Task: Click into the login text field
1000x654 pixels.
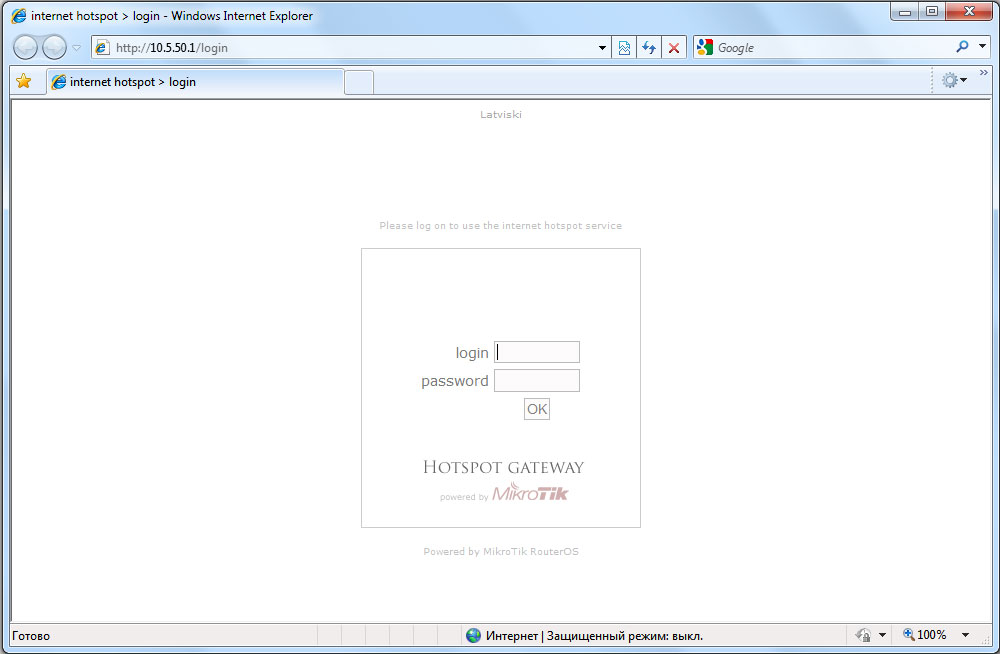Action: [x=537, y=352]
